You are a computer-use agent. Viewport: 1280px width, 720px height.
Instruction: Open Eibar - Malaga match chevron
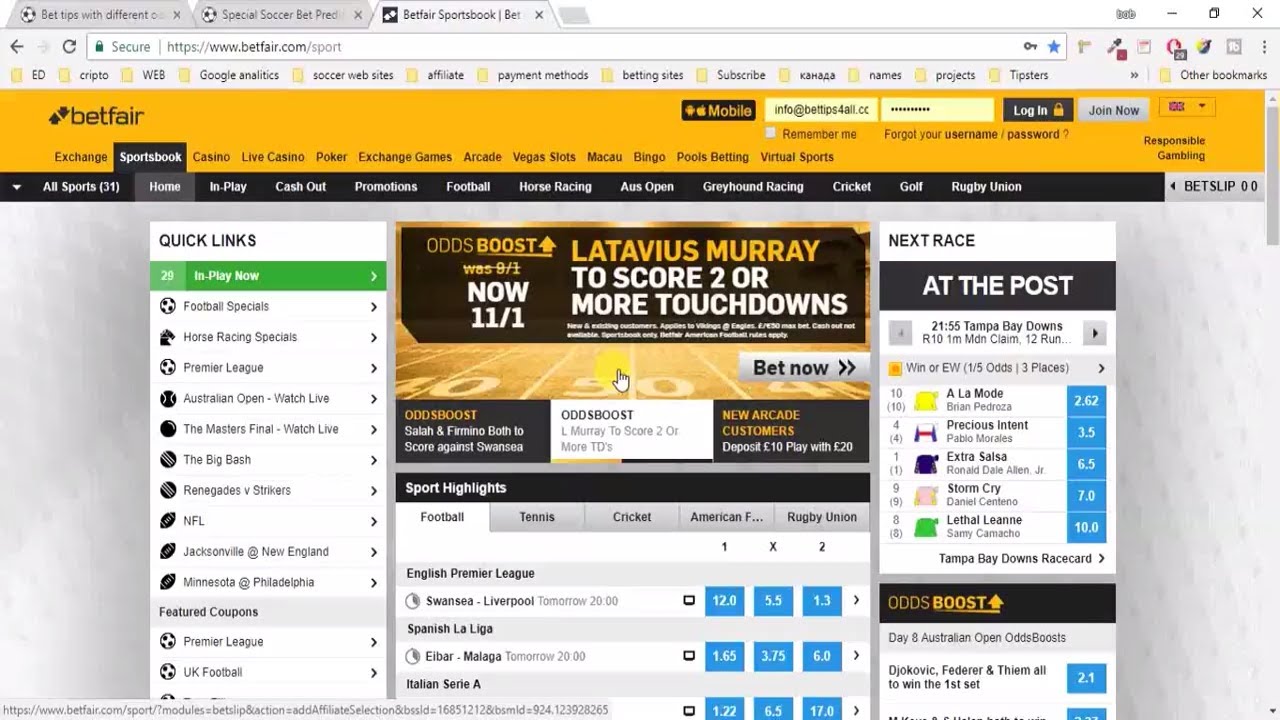856,656
